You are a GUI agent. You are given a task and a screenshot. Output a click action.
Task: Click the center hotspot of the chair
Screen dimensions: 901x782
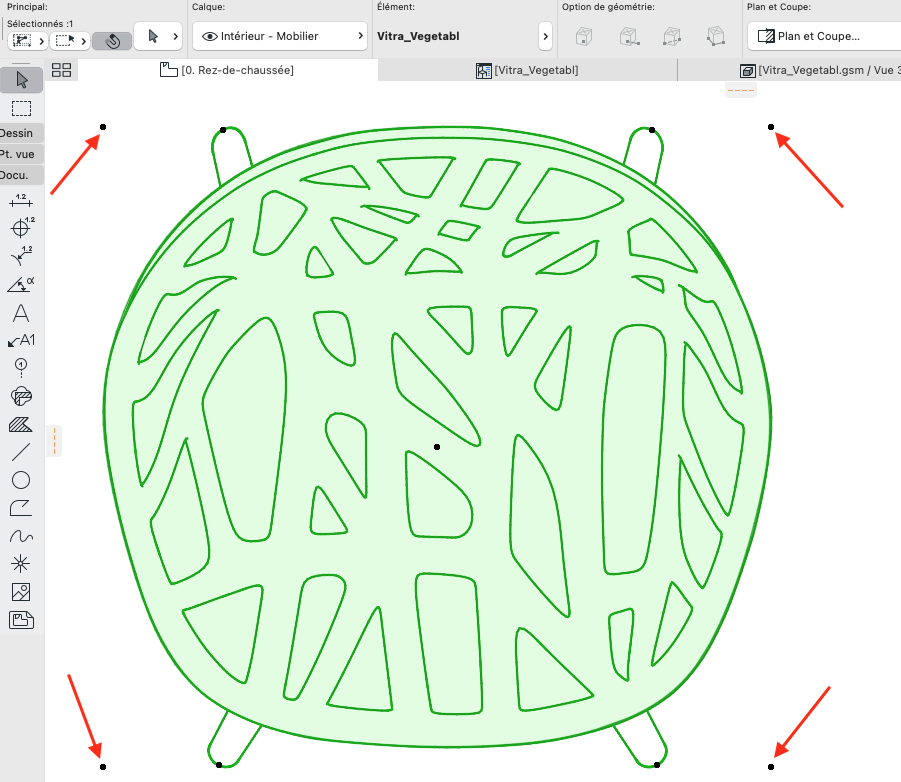coord(437,446)
